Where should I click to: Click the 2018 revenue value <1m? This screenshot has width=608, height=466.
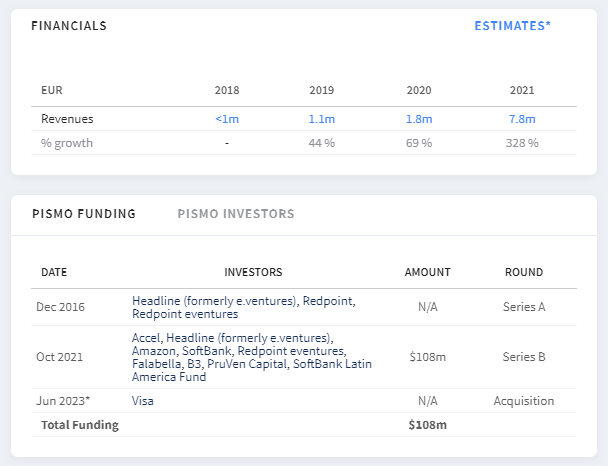click(x=227, y=119)
